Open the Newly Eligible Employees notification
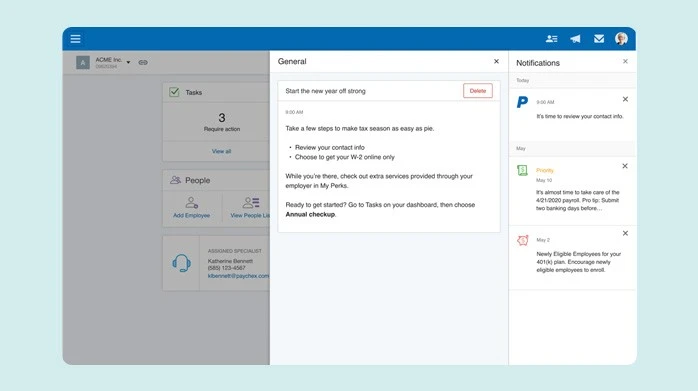Screen dimensions: 698x391 click(x=578, y=262)
